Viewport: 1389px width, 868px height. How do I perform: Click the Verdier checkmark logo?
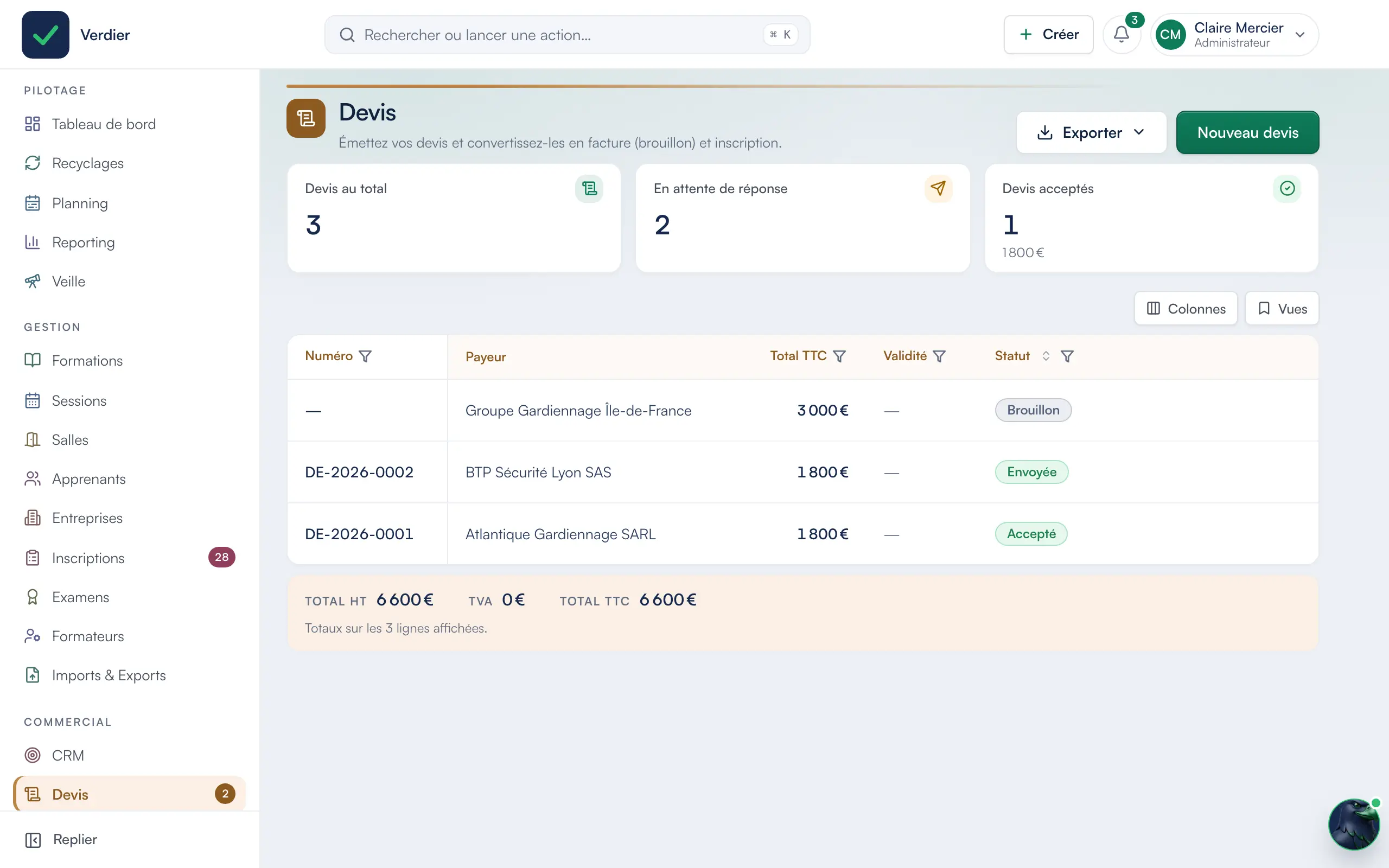pos(46,34)
